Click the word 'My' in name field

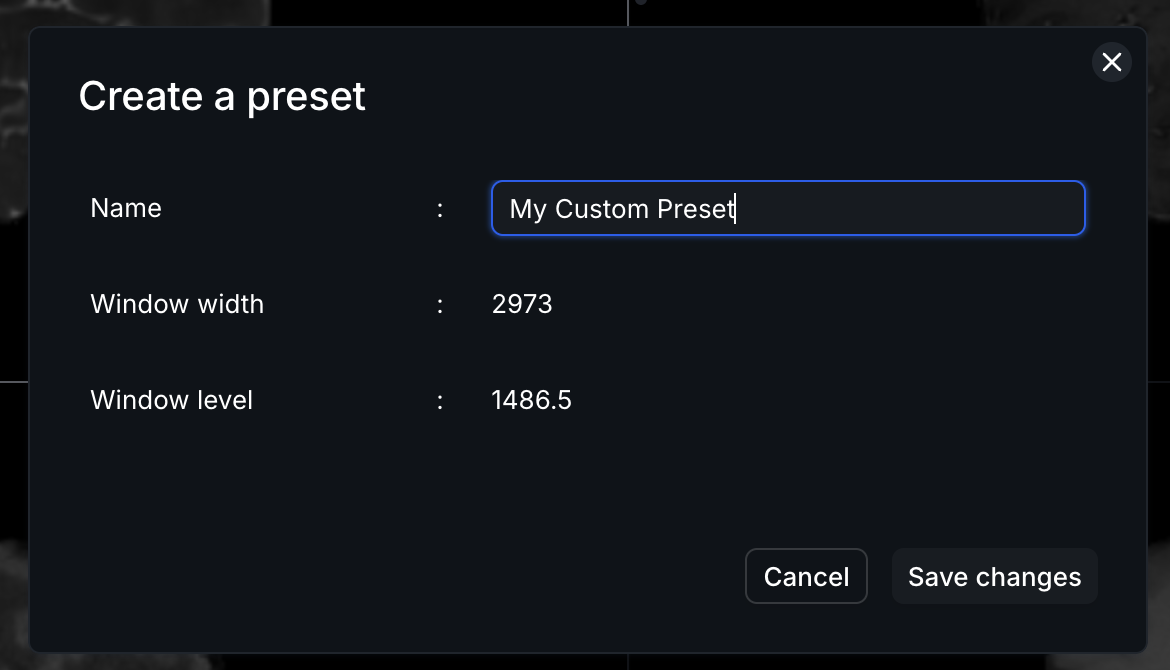(528, 210)
